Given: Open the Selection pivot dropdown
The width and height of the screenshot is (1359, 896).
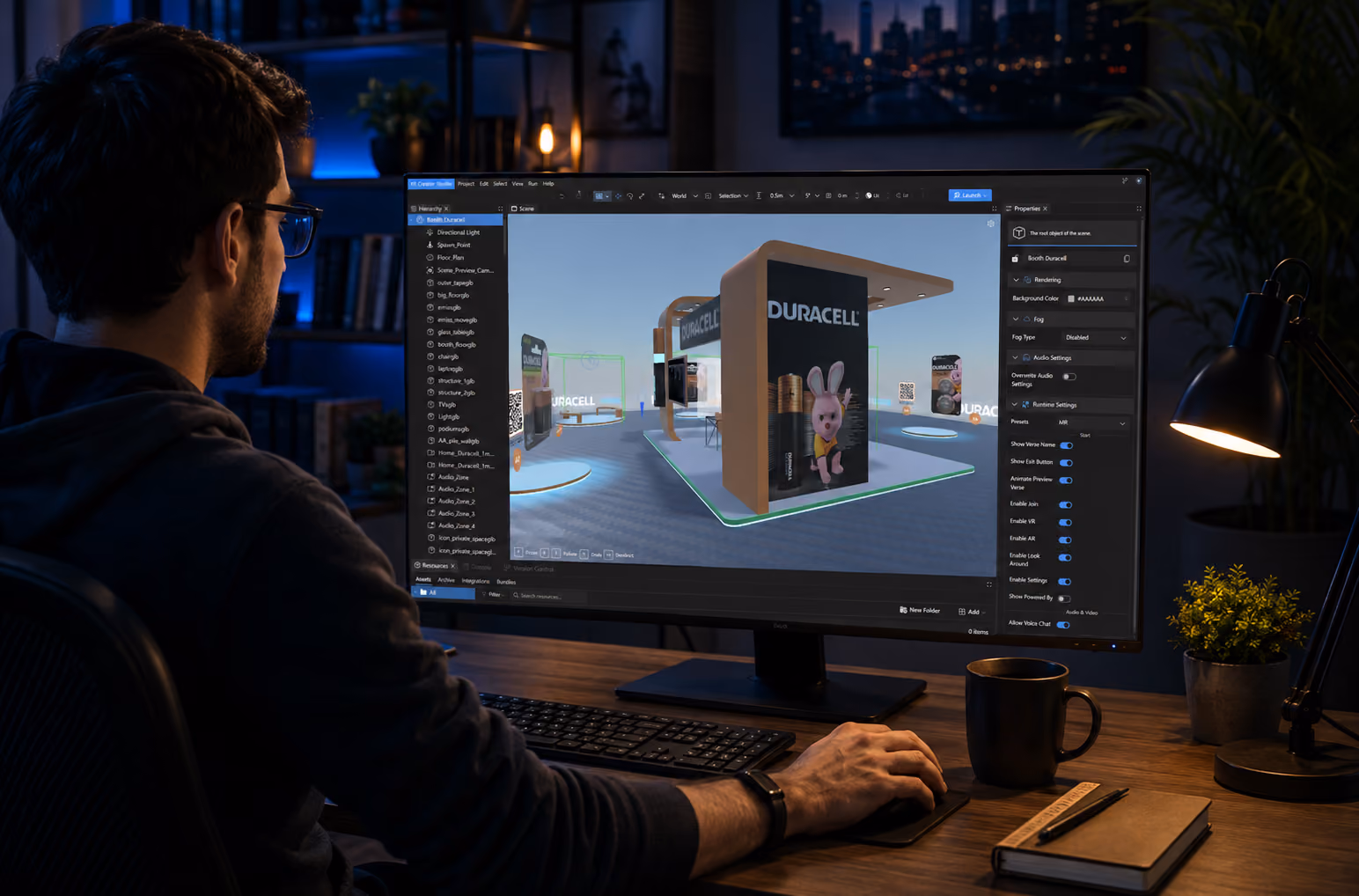Looking at the screenshot, I should 733,195.
